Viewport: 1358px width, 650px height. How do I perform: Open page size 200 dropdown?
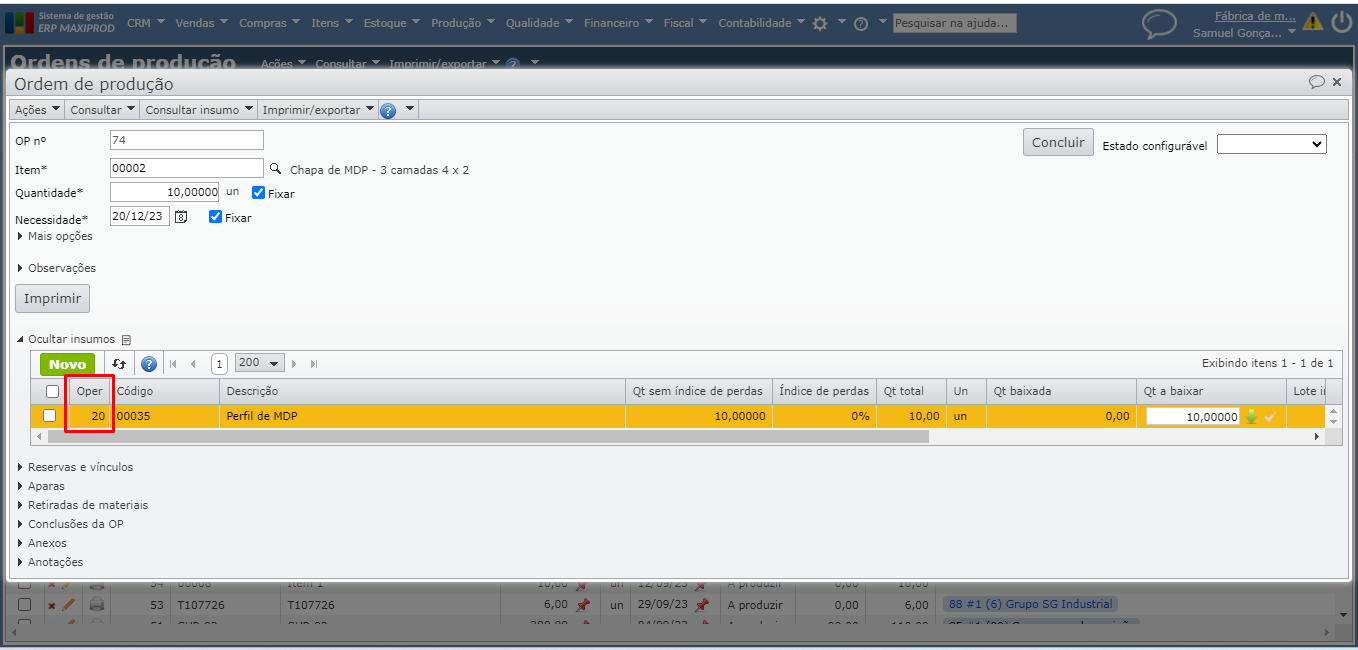(x=259, y=363)
